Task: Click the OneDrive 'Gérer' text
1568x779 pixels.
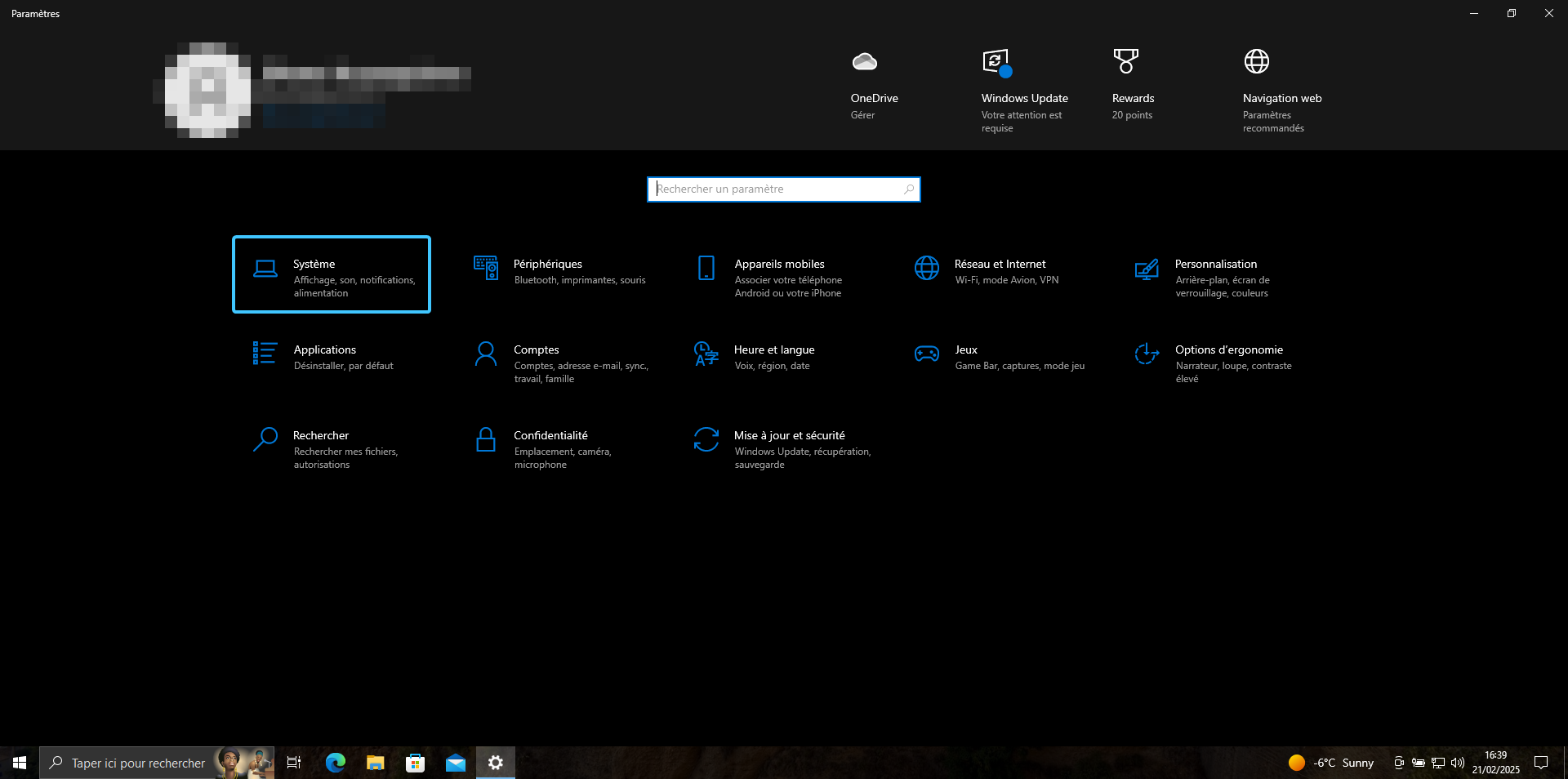Action: [x=862, y=115]
